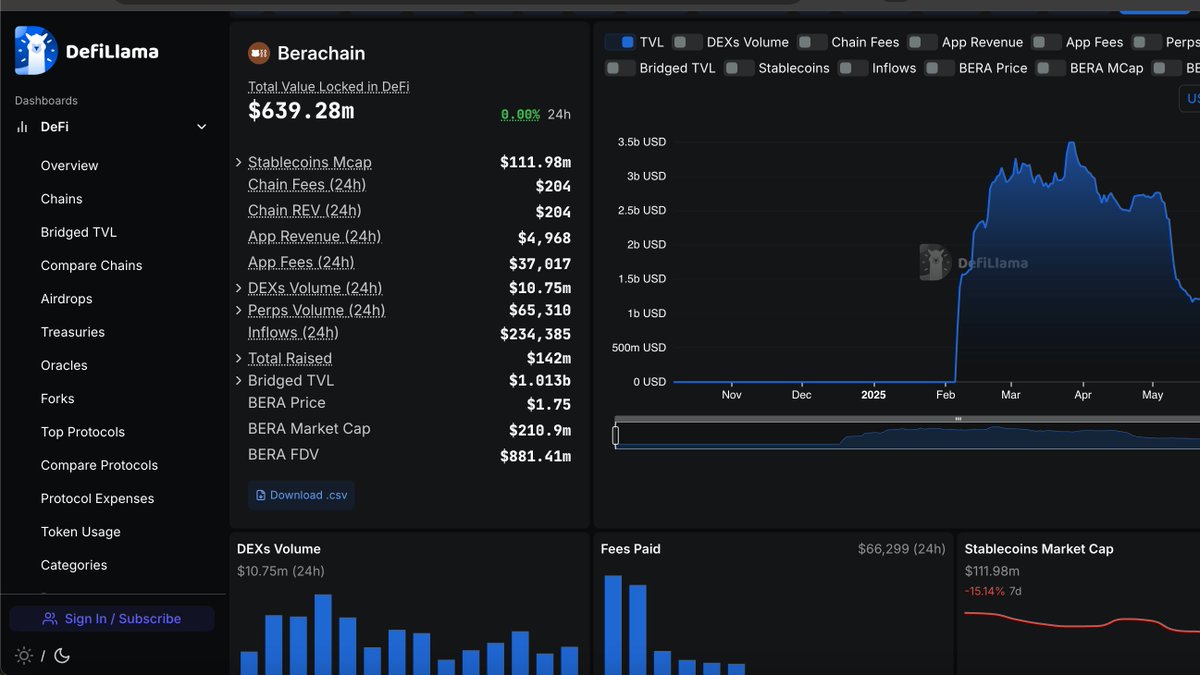Image resolution: width=1200 pixels, height=675 pixels.
Task: Switch to dark mode with moon icon
Action: pos(62,656)
